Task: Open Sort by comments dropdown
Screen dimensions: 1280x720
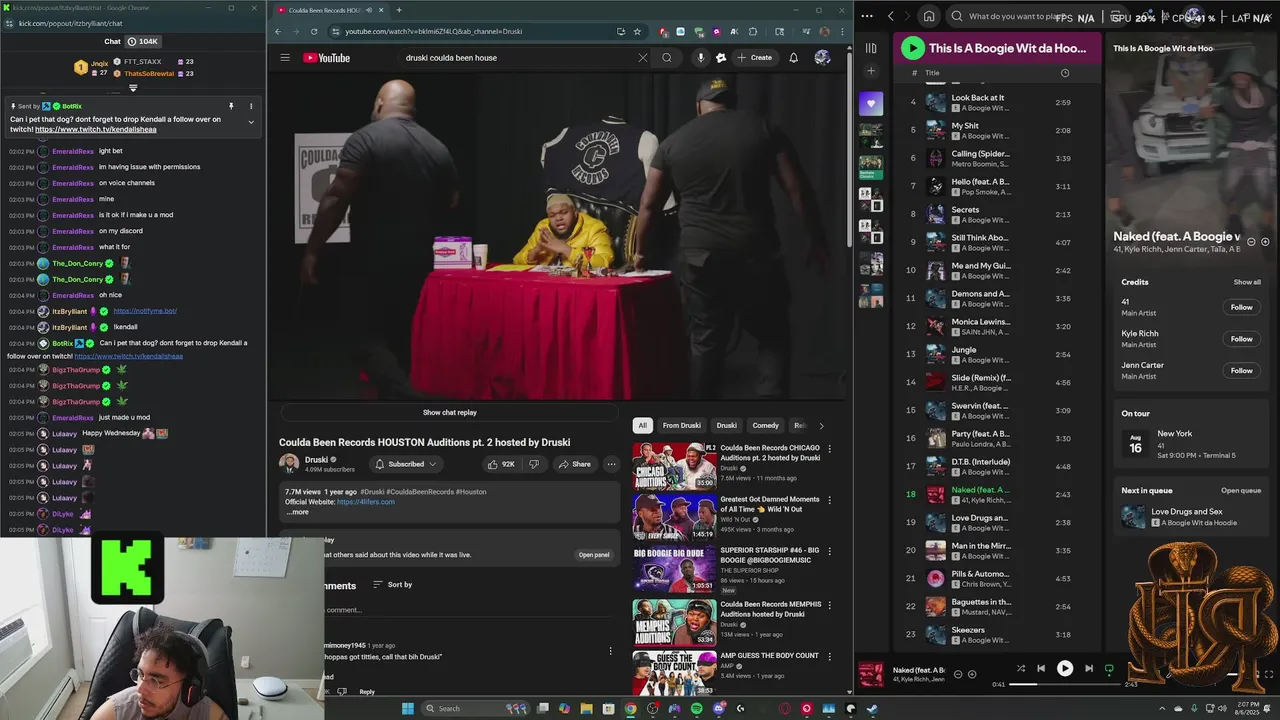Action: (392, 584)
